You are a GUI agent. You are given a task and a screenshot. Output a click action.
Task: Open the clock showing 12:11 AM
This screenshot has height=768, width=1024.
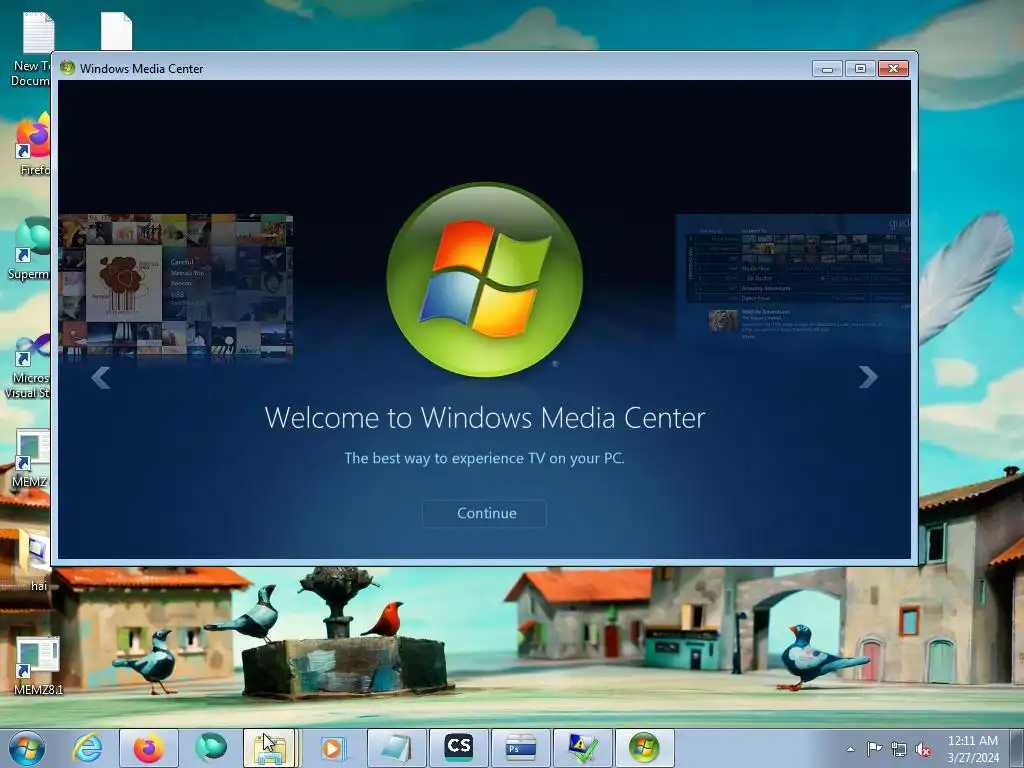click(x=973, y=749)
